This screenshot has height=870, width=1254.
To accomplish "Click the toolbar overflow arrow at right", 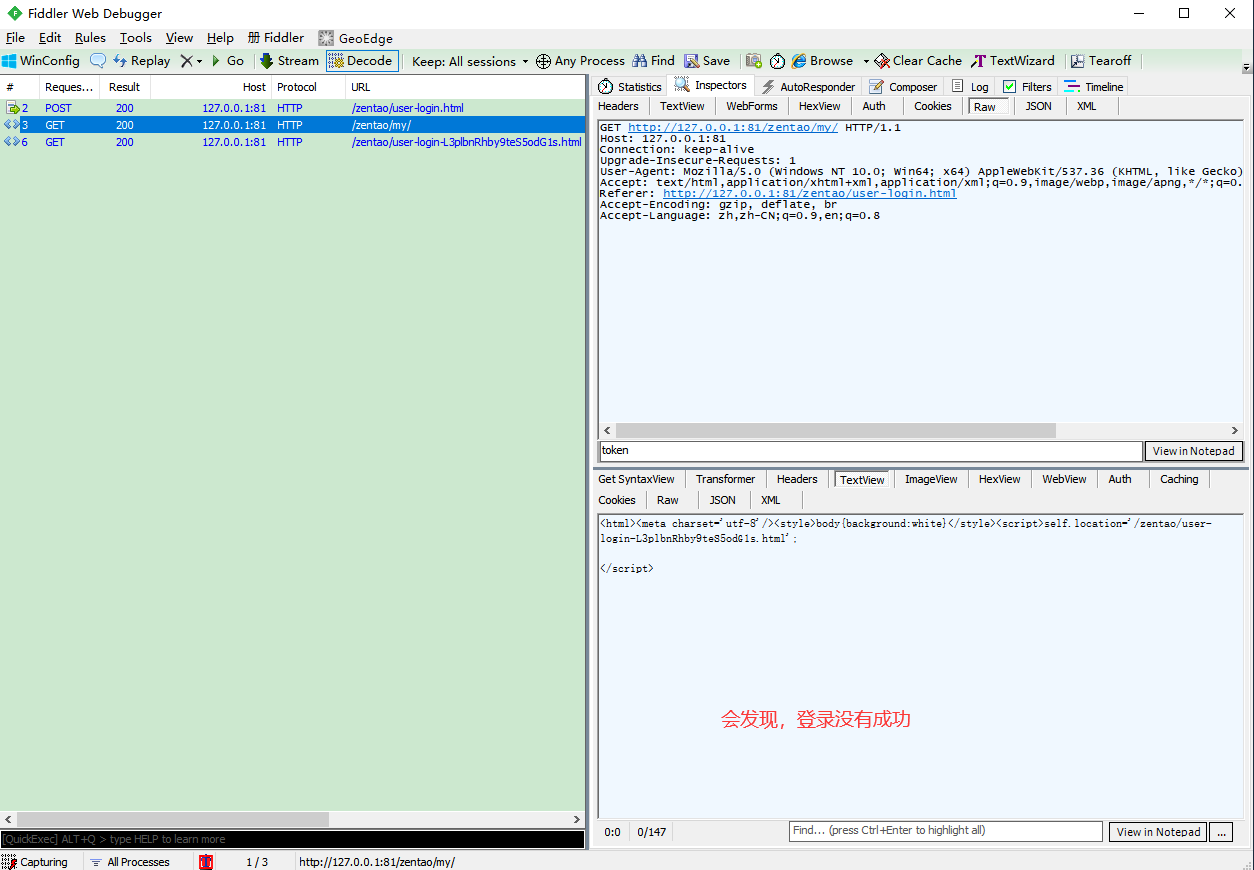I will coord(1246,67).
